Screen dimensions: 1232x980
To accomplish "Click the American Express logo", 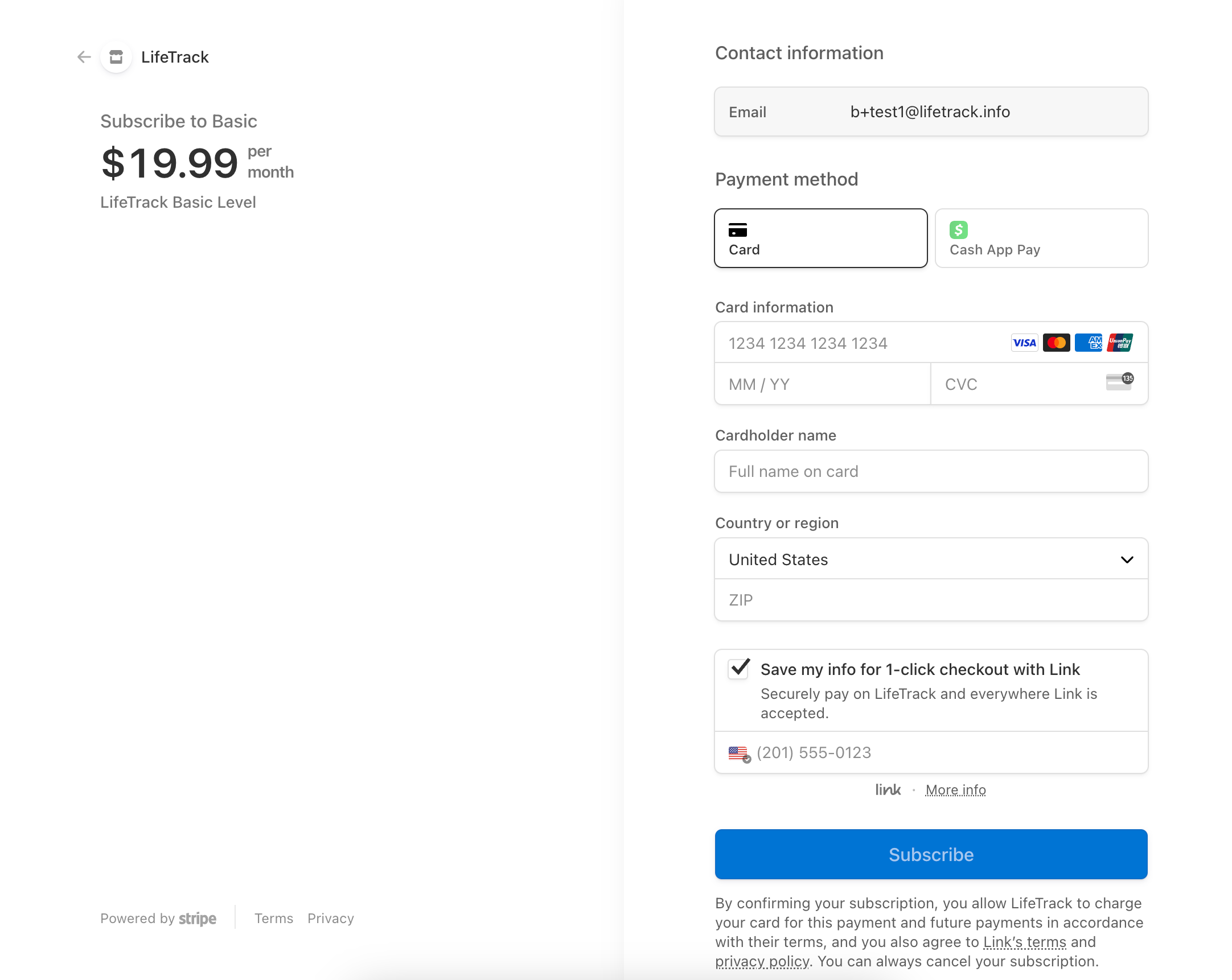I will pos(1087,343).
